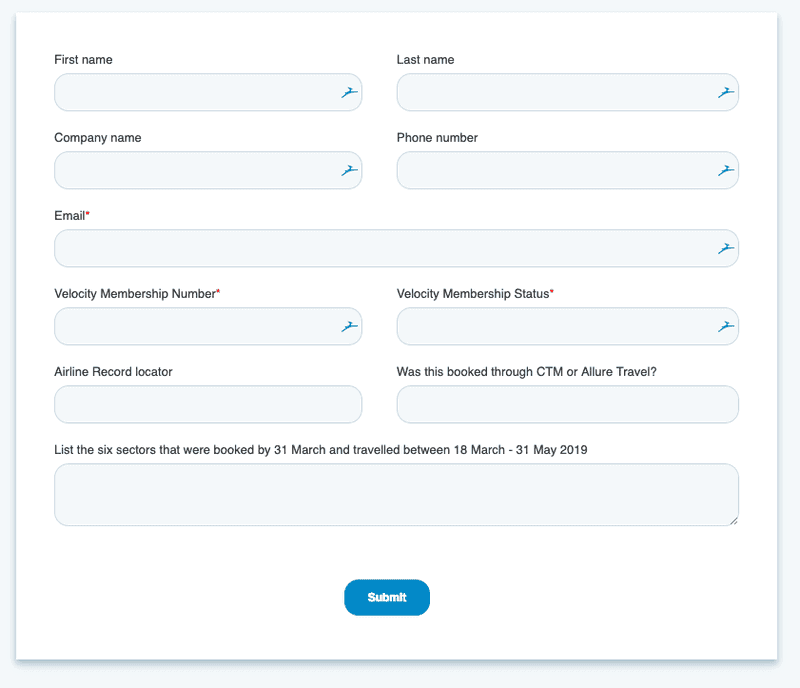Click the Company name label
The image size is (800, 688).
[97, 138]
